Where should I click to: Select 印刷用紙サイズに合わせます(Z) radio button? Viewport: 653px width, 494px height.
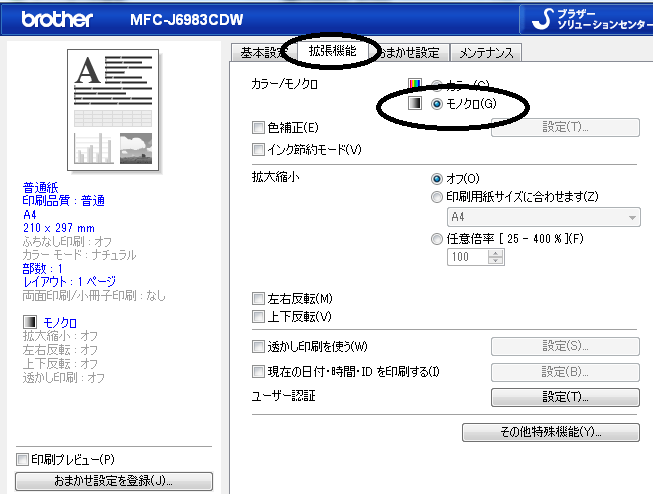[x=436, y=197]
